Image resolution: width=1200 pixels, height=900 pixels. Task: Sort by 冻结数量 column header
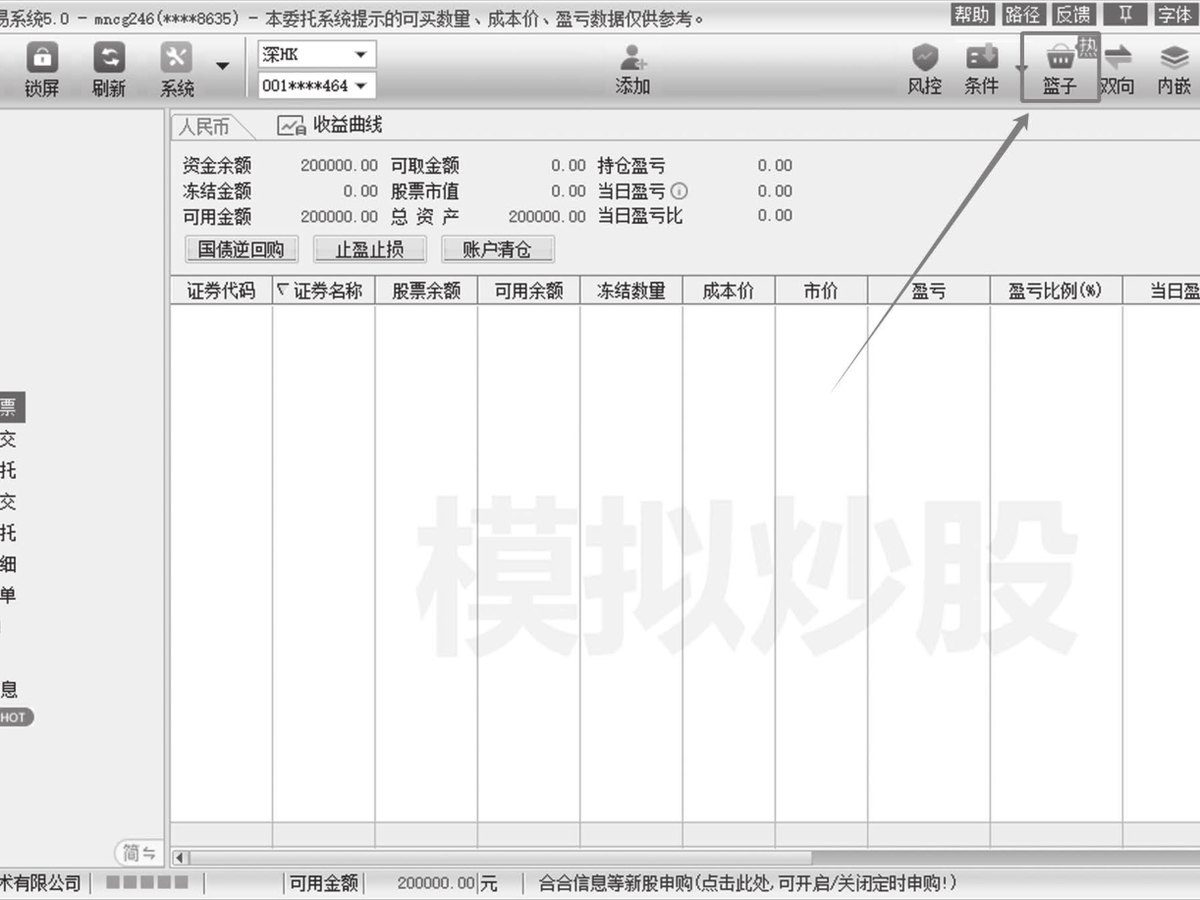631,291
